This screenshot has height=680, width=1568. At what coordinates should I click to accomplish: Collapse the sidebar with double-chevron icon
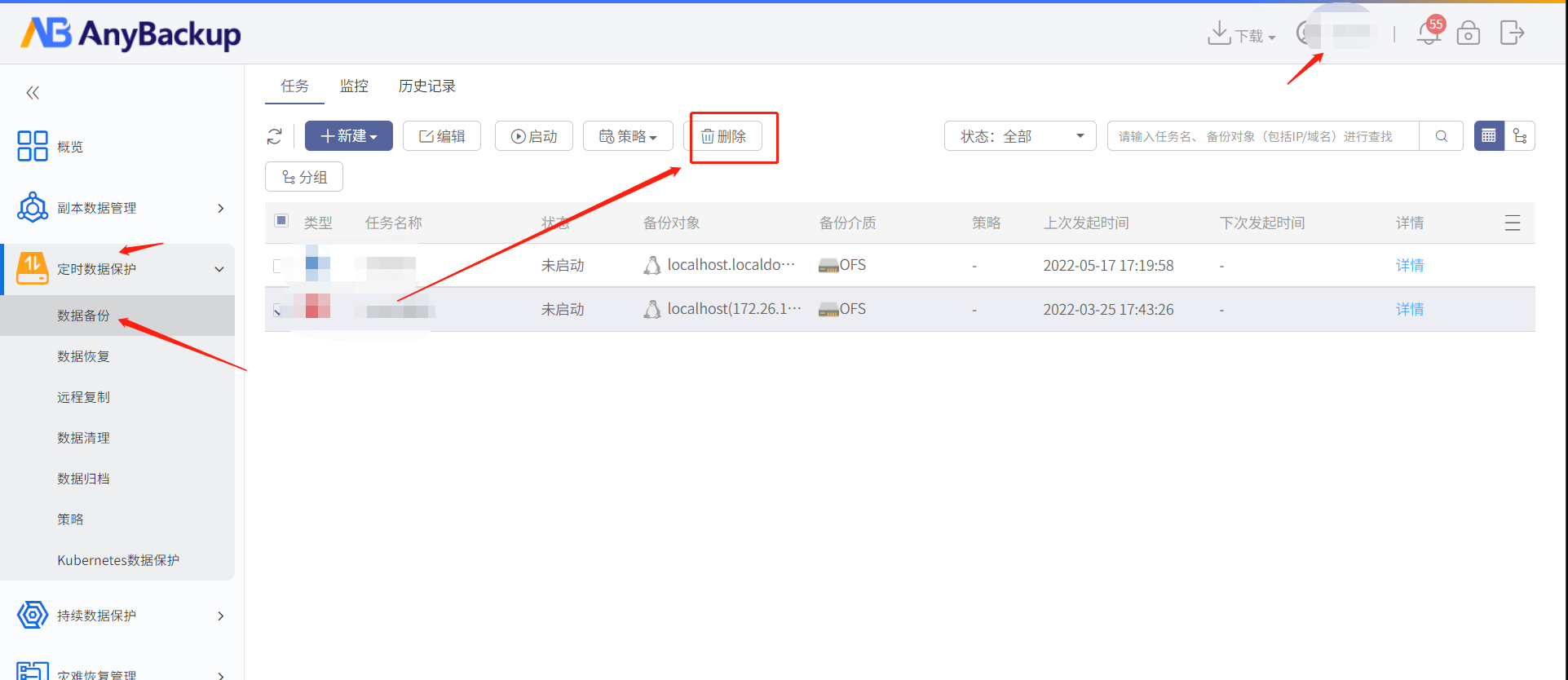coord(33,93)
